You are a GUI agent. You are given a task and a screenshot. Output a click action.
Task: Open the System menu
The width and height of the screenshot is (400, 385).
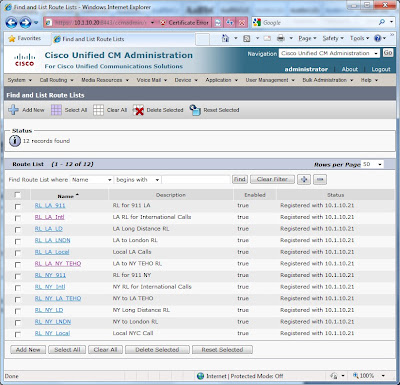click(x=20, y=80)
